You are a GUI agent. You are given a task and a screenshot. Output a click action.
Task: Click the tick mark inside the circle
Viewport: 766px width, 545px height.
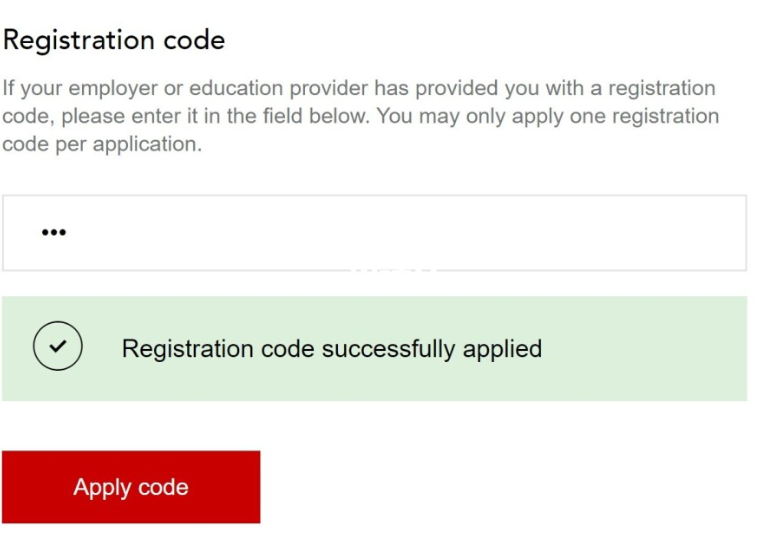coord(58,346)
